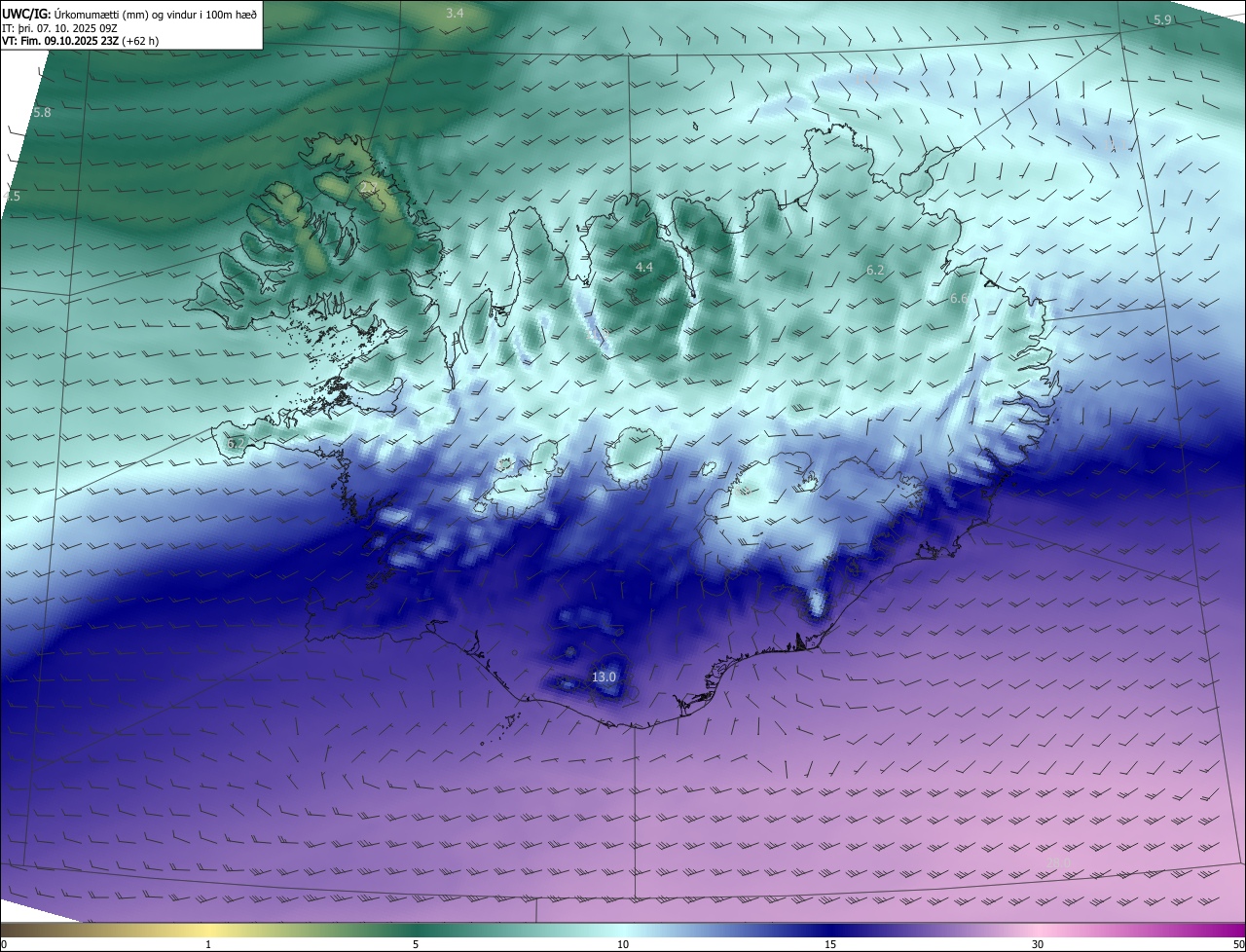The image size is (1246, 952).
Task: Click the forecast lead time "(+62 h)"
Action: [x=138, y=41]
